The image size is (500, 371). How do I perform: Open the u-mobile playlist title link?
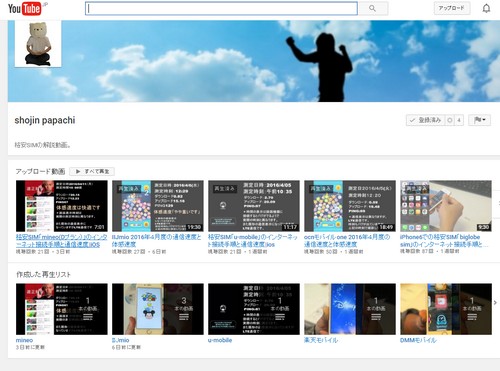pos(220,340)
